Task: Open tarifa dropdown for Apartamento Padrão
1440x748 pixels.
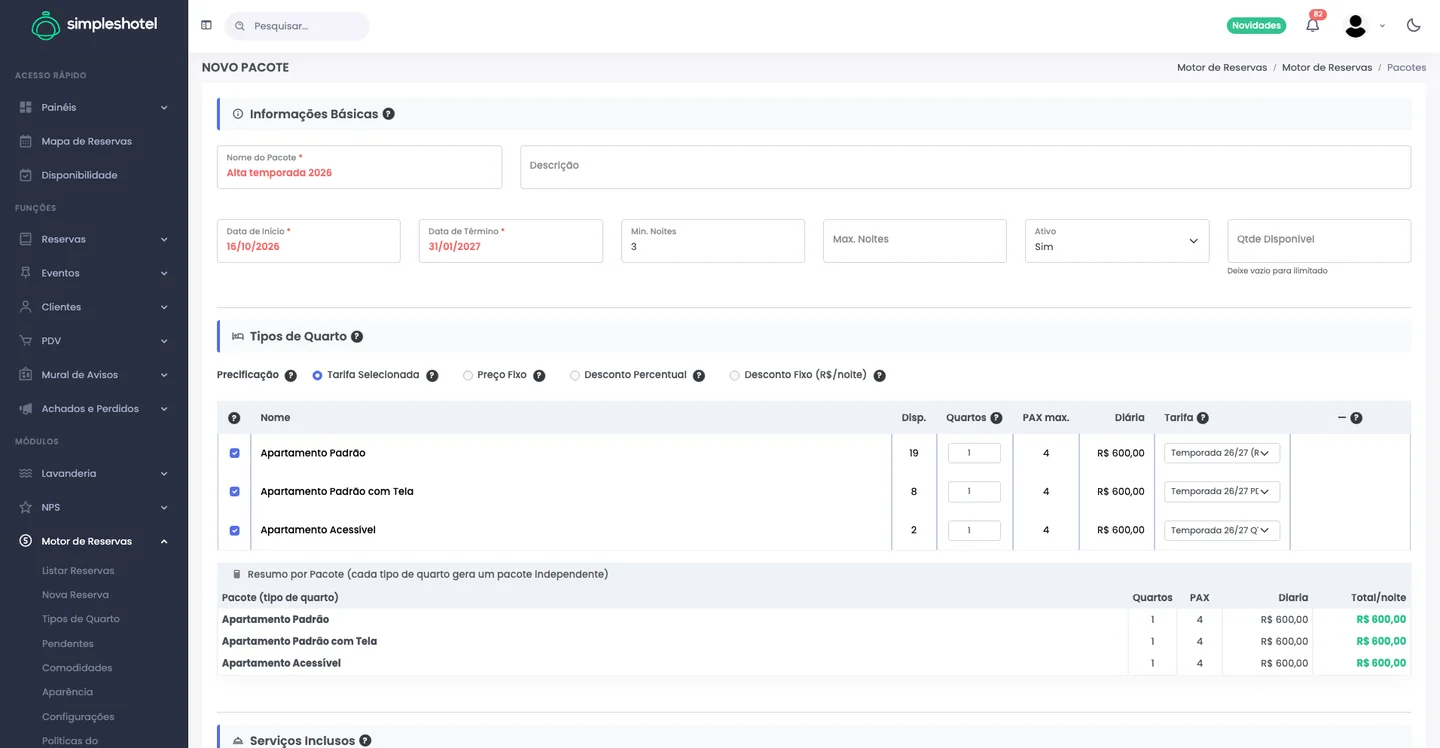Action: [x=1222, y=453]
